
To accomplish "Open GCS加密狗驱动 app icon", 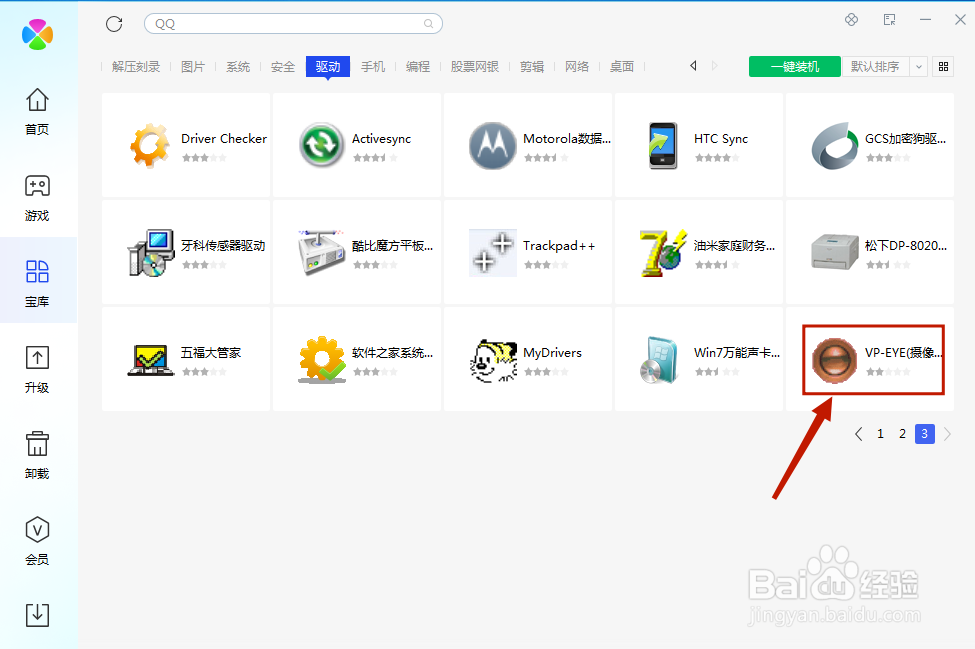I will point(834,145).
